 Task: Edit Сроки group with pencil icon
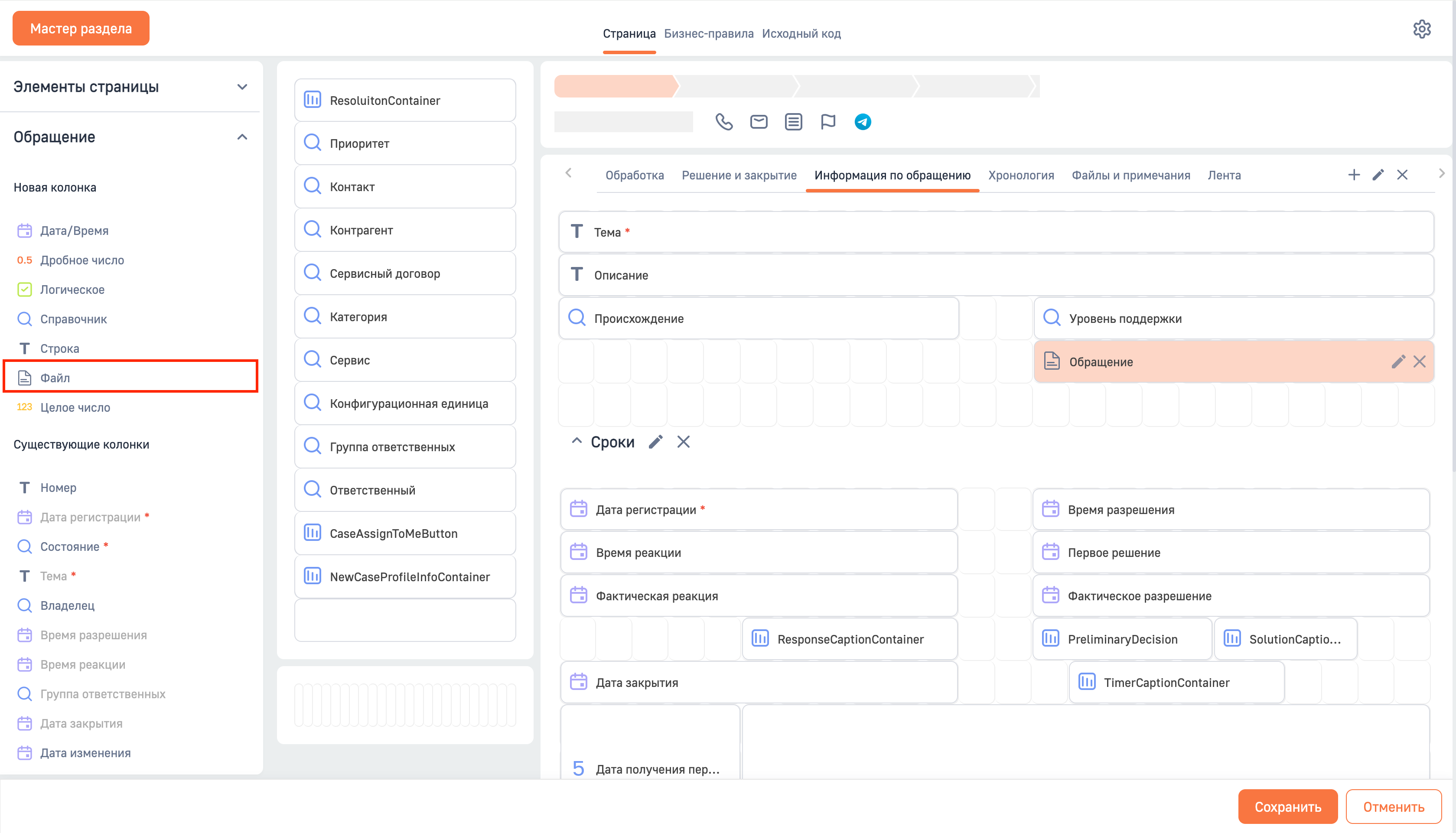pos(656,442)
